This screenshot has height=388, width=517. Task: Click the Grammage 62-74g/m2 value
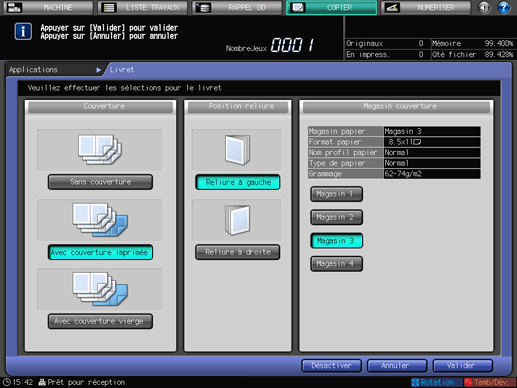pos(432,174)
